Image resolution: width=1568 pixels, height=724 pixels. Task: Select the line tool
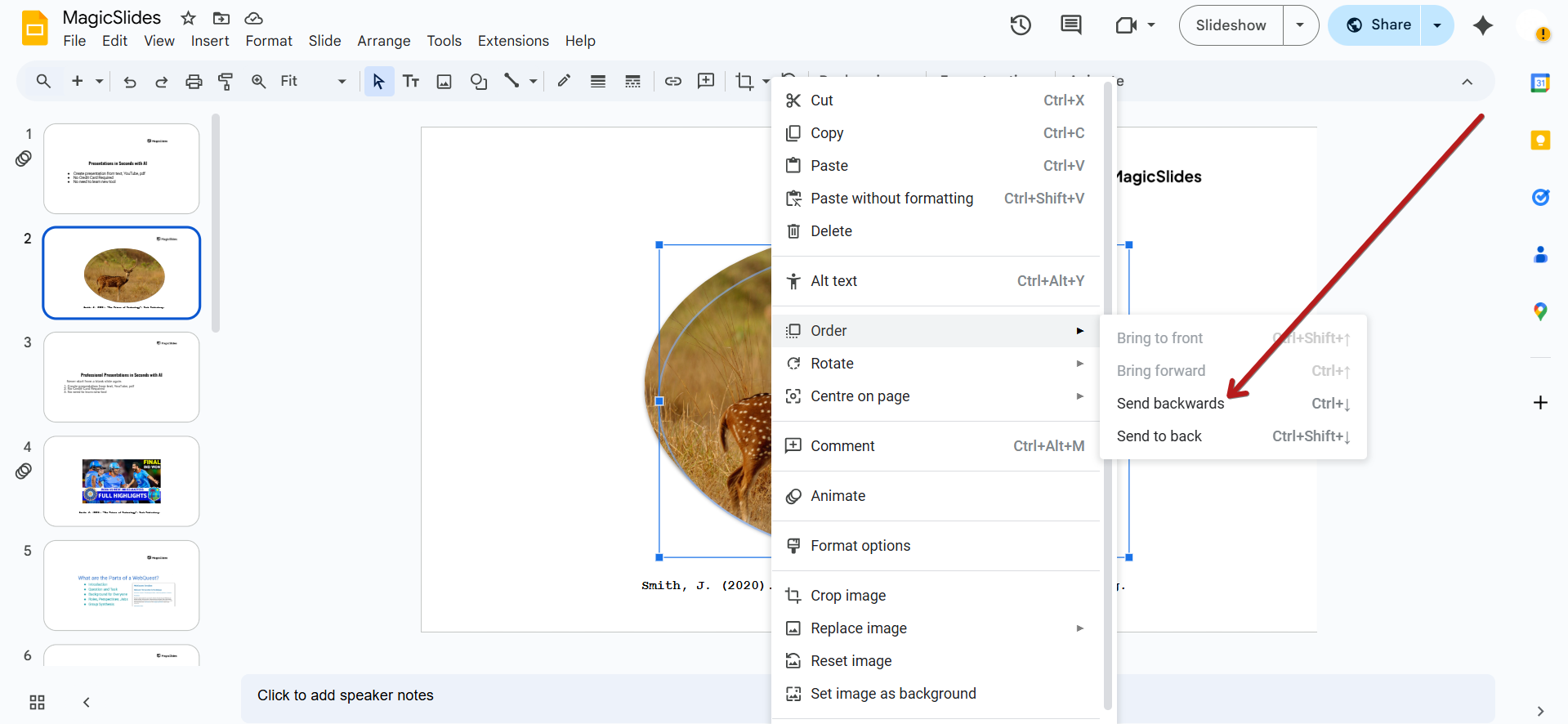[x=511, y=81]
